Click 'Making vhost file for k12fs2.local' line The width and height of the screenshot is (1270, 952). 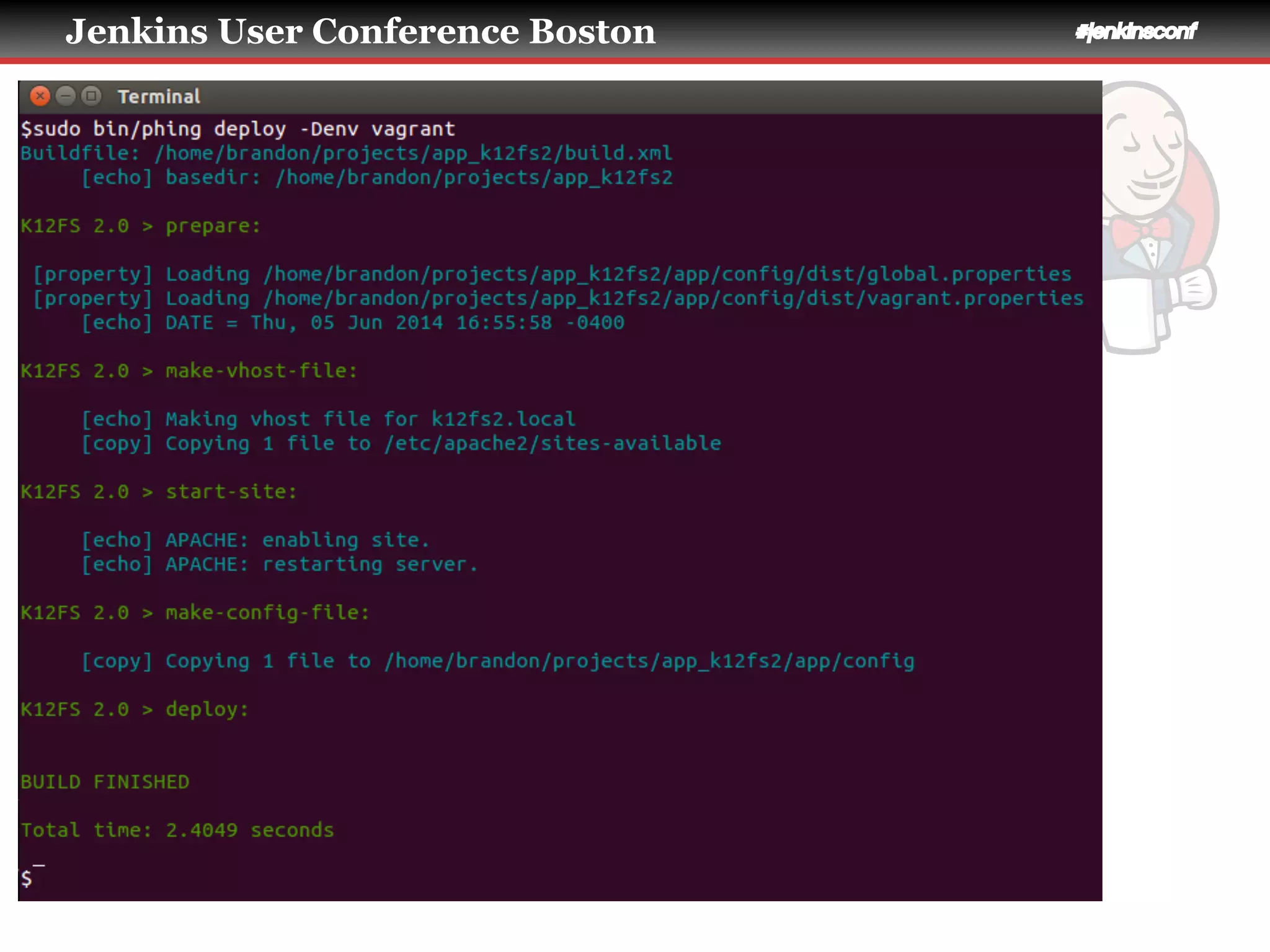(329, 420)
